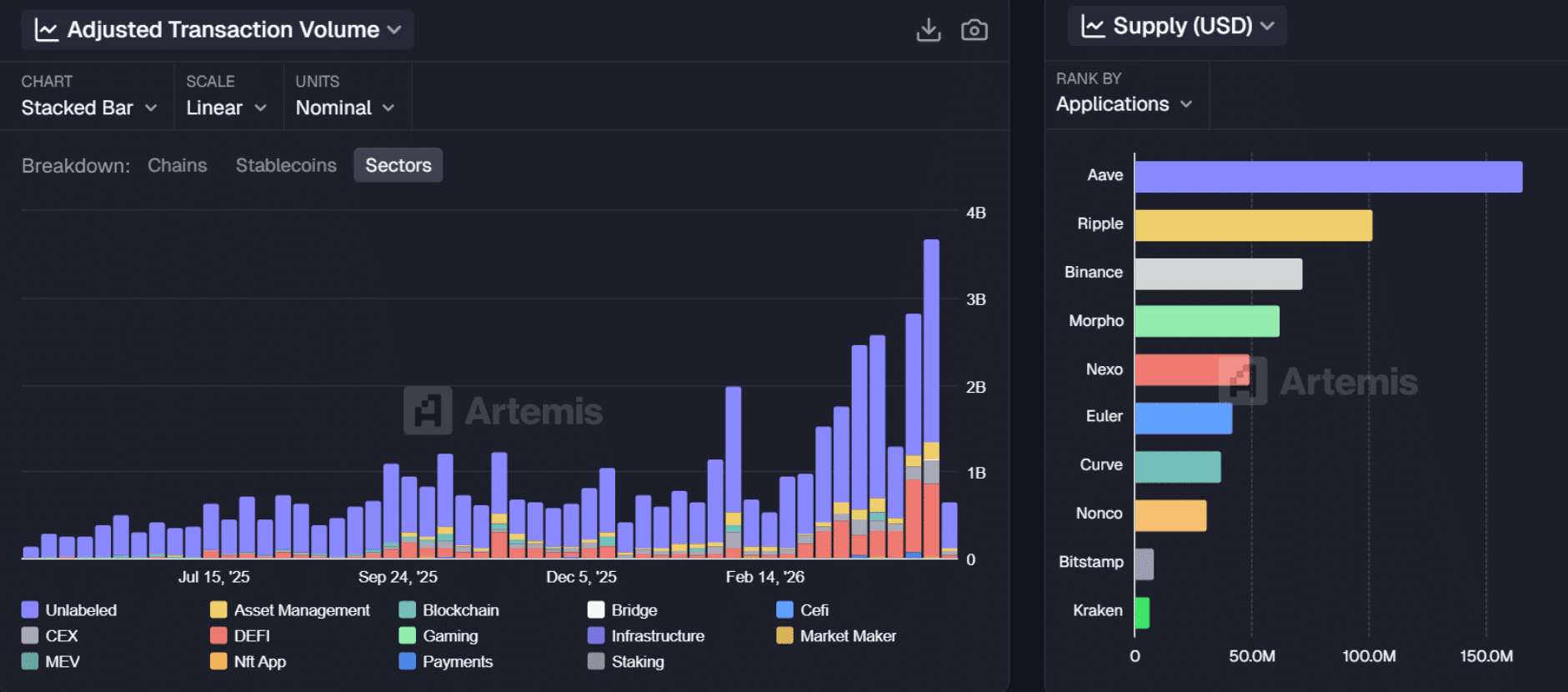Toggle the Asset Management legend series
Viewport: 1568px width, 692px height.
[290, 609]
